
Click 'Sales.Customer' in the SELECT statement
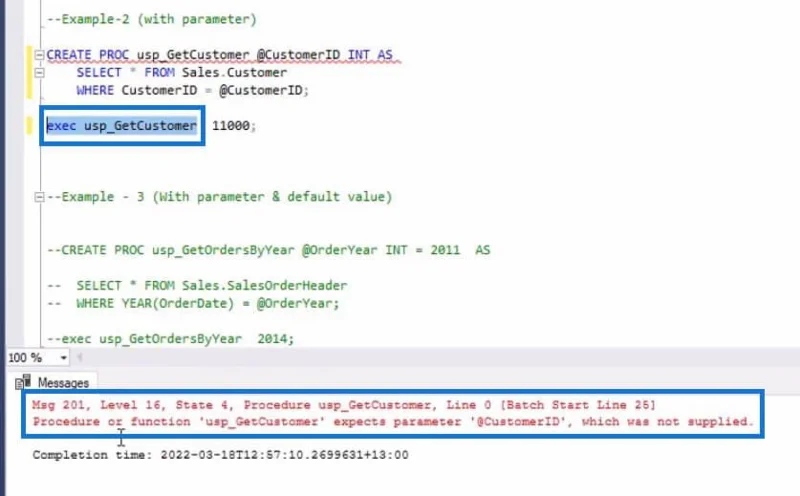coord(234,72)
